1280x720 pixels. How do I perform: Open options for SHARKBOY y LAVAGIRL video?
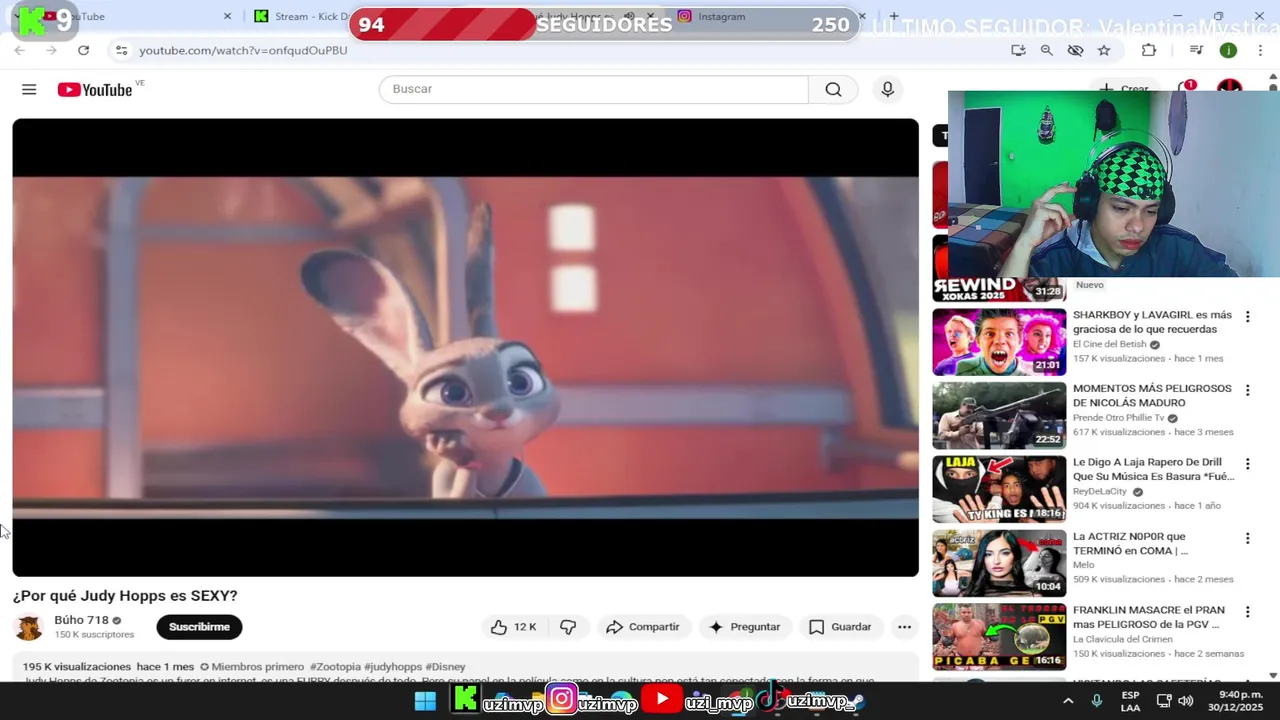(x=1247, y=317)
